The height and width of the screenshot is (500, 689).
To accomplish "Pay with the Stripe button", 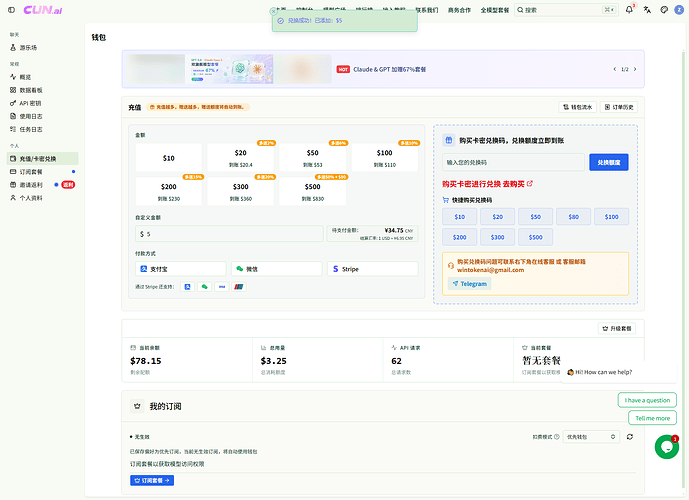I will click(x=373, y=269).
